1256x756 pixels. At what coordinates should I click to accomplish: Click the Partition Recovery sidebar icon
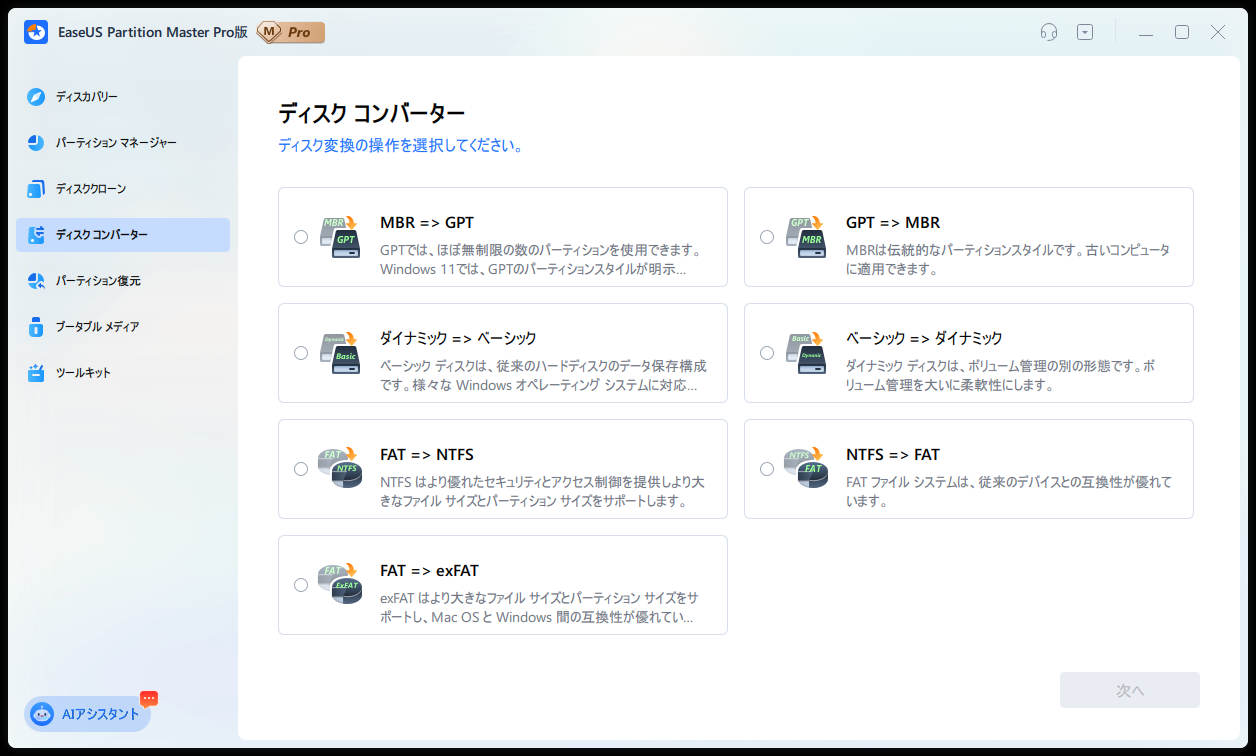click(37, 281)
